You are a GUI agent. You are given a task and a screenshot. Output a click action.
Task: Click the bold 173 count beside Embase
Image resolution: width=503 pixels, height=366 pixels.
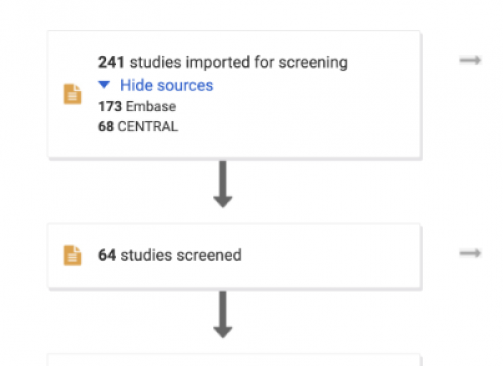point(110,107)
